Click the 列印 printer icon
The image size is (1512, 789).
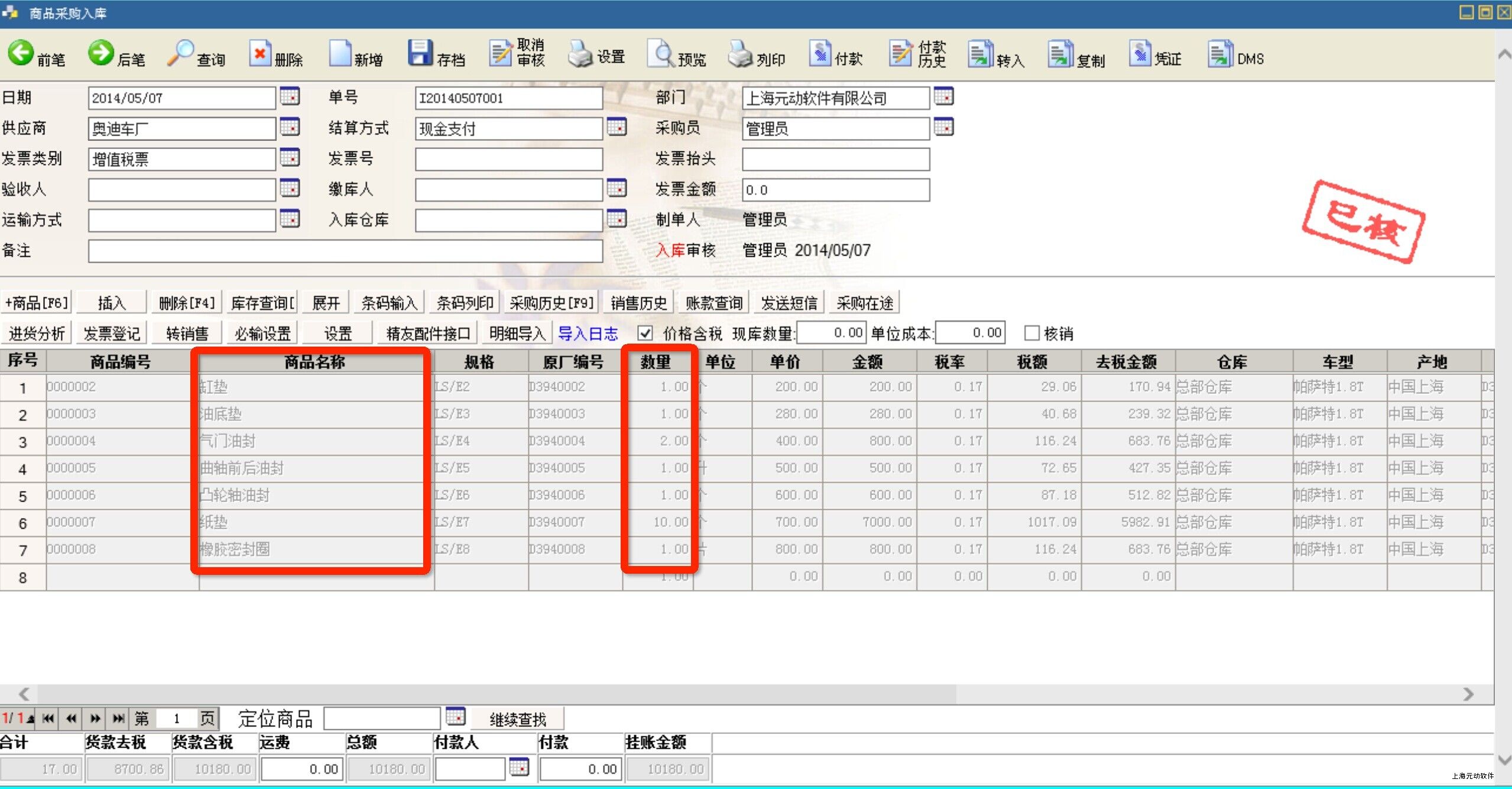point(740,54)
